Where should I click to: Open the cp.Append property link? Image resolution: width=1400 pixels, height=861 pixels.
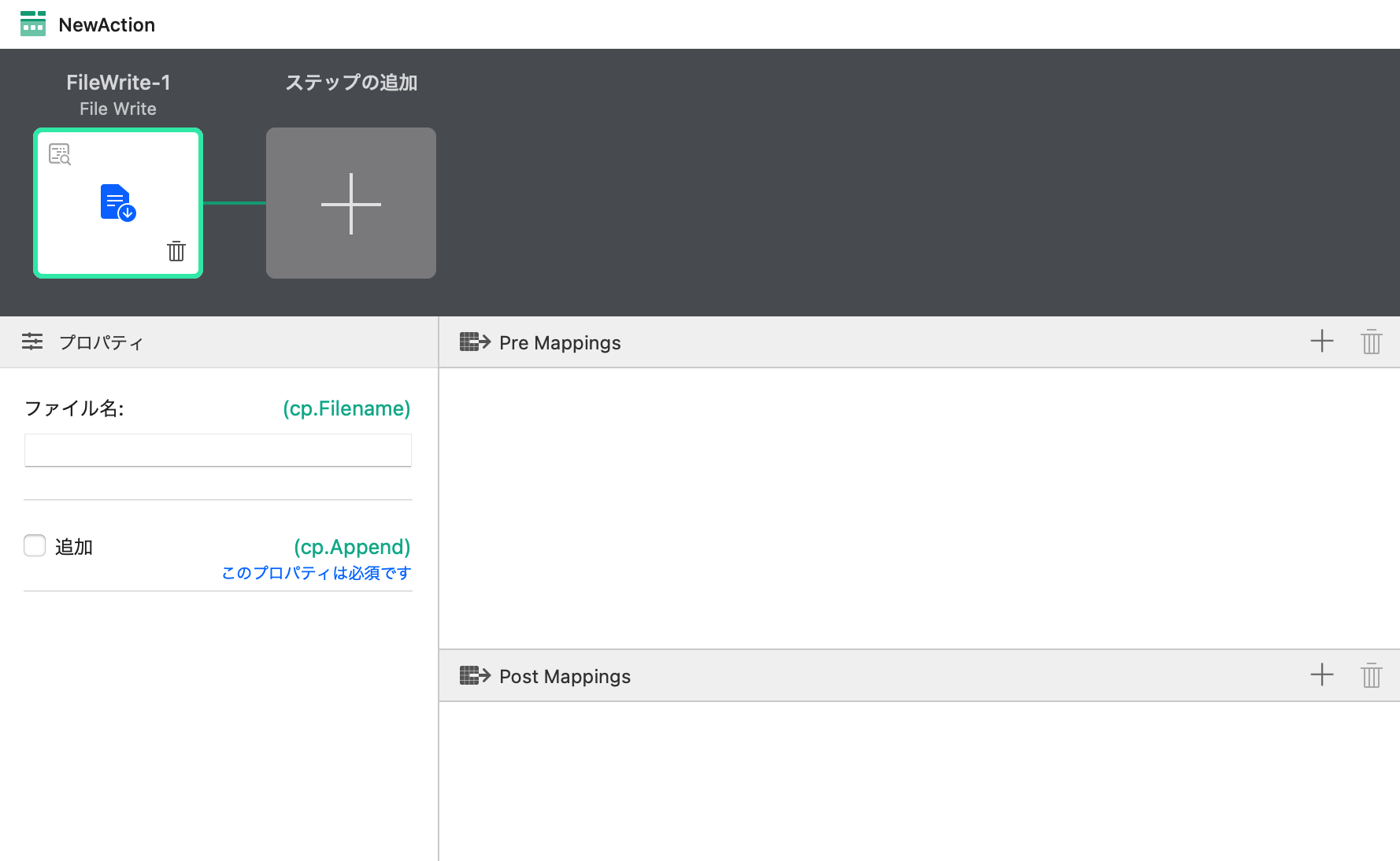pyautogui.click(x=352, y=546)
